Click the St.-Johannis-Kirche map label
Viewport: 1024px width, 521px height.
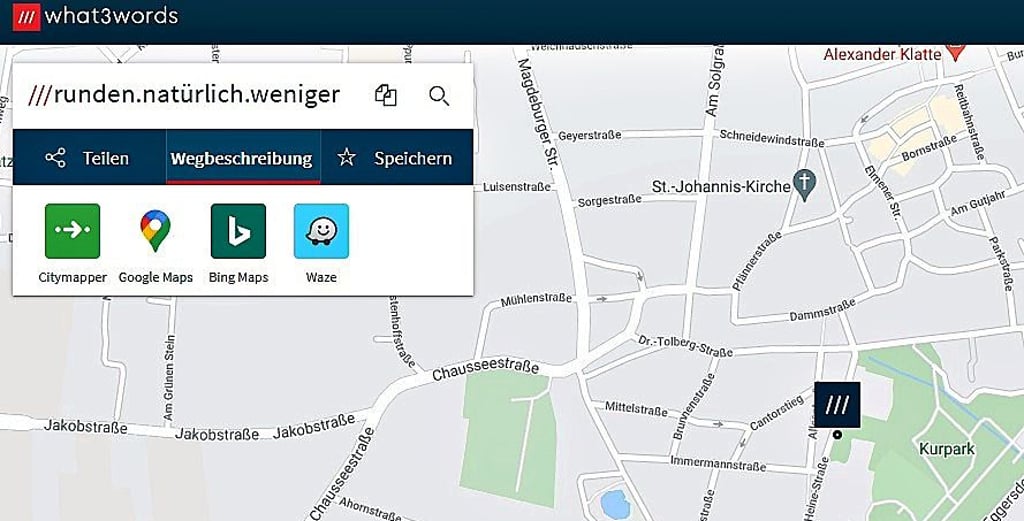click(x=721, y=187)
